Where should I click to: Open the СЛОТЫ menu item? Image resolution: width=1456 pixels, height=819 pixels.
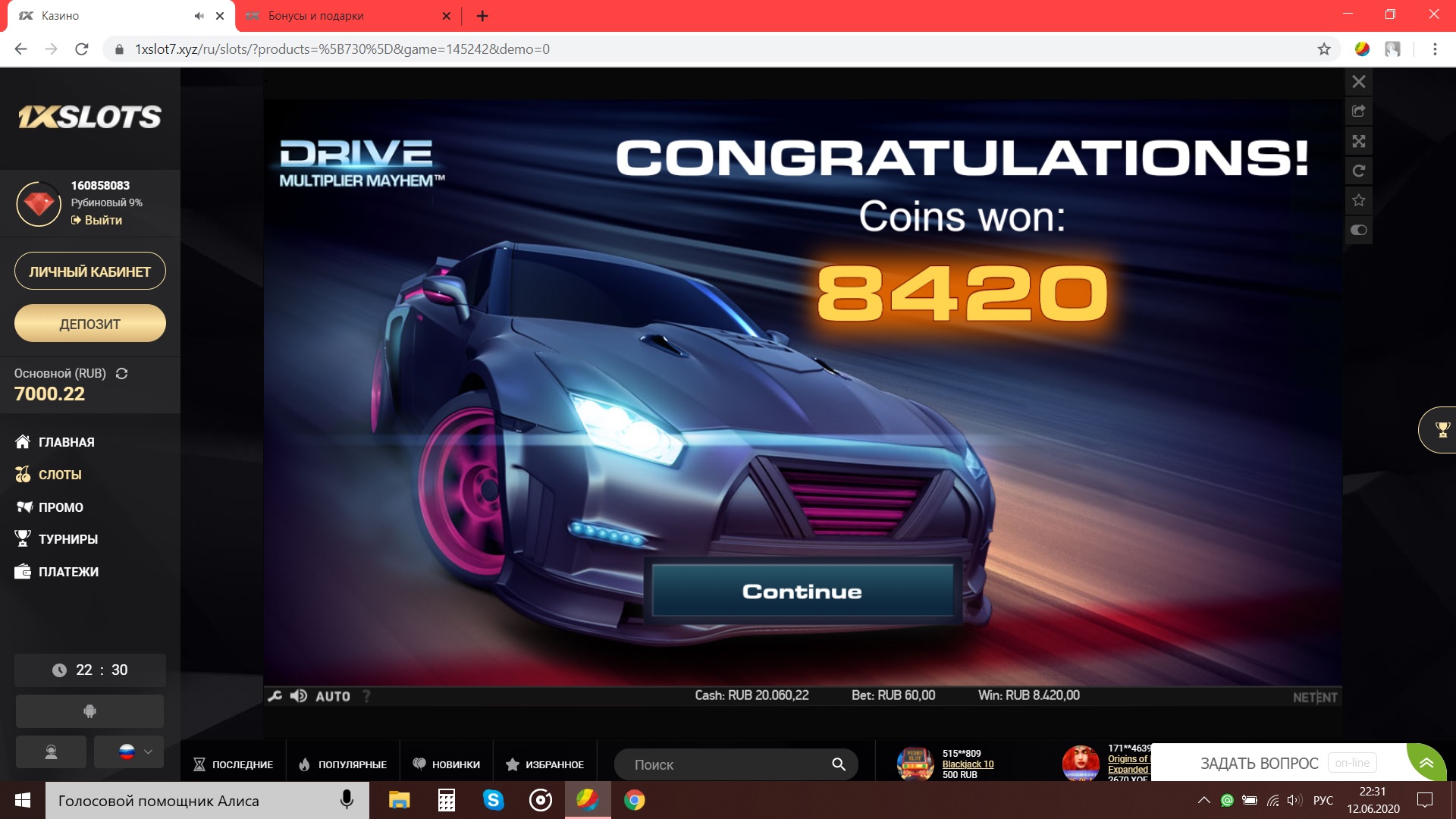click(59, 475)
